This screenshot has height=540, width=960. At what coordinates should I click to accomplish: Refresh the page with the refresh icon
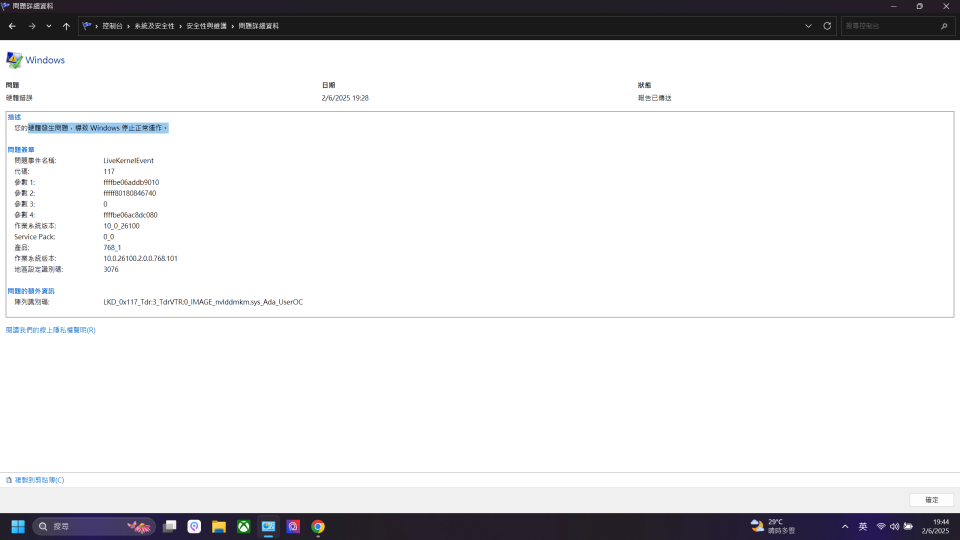click(827, 26)
